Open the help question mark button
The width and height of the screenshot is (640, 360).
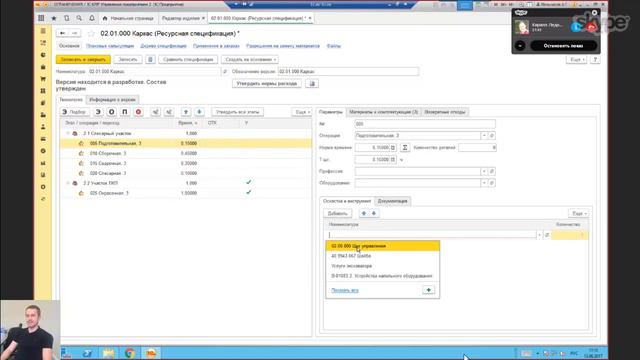click(595, 60)
